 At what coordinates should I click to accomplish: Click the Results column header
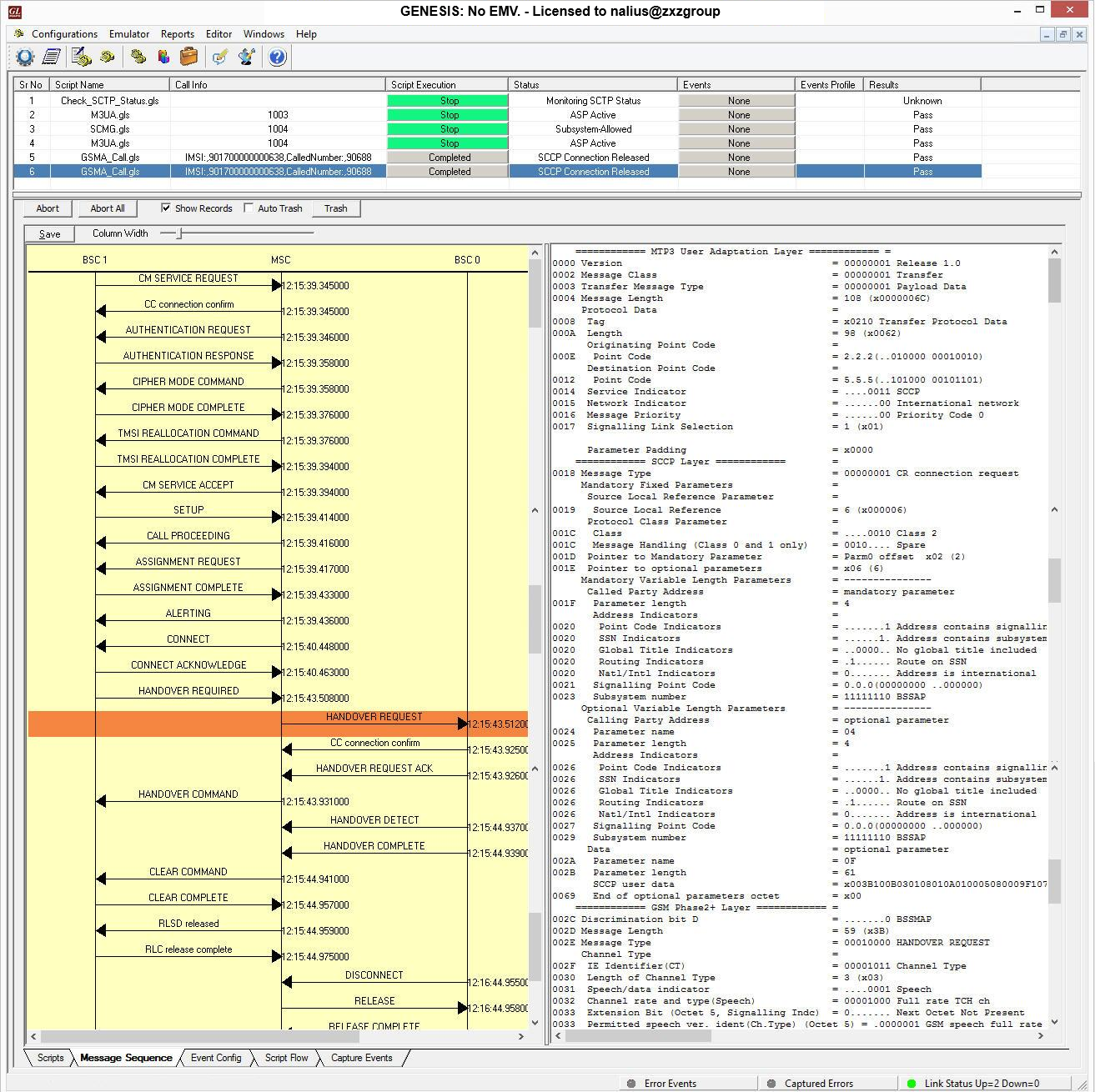(922, 85)
